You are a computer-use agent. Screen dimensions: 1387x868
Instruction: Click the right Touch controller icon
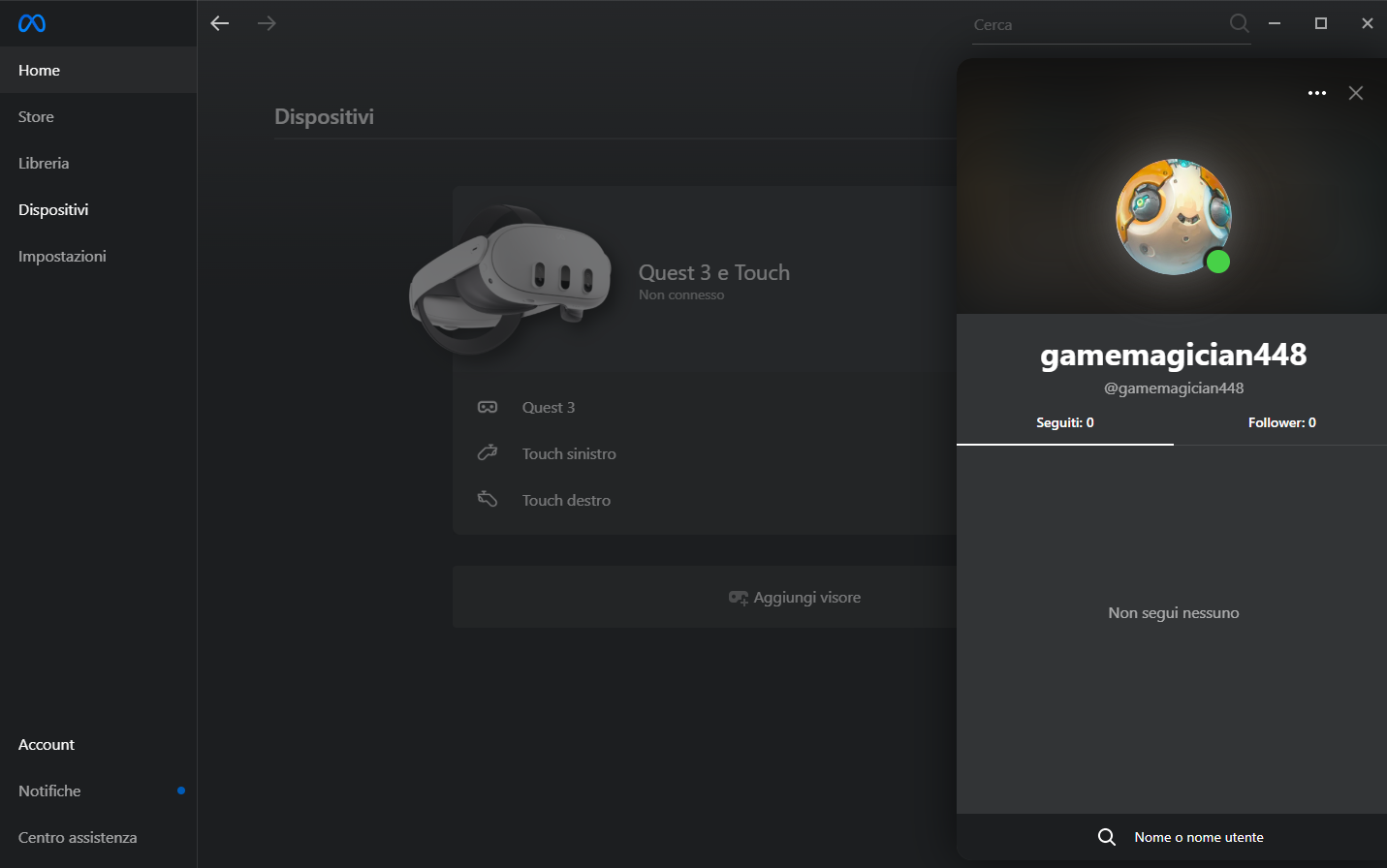pos(488,499)
